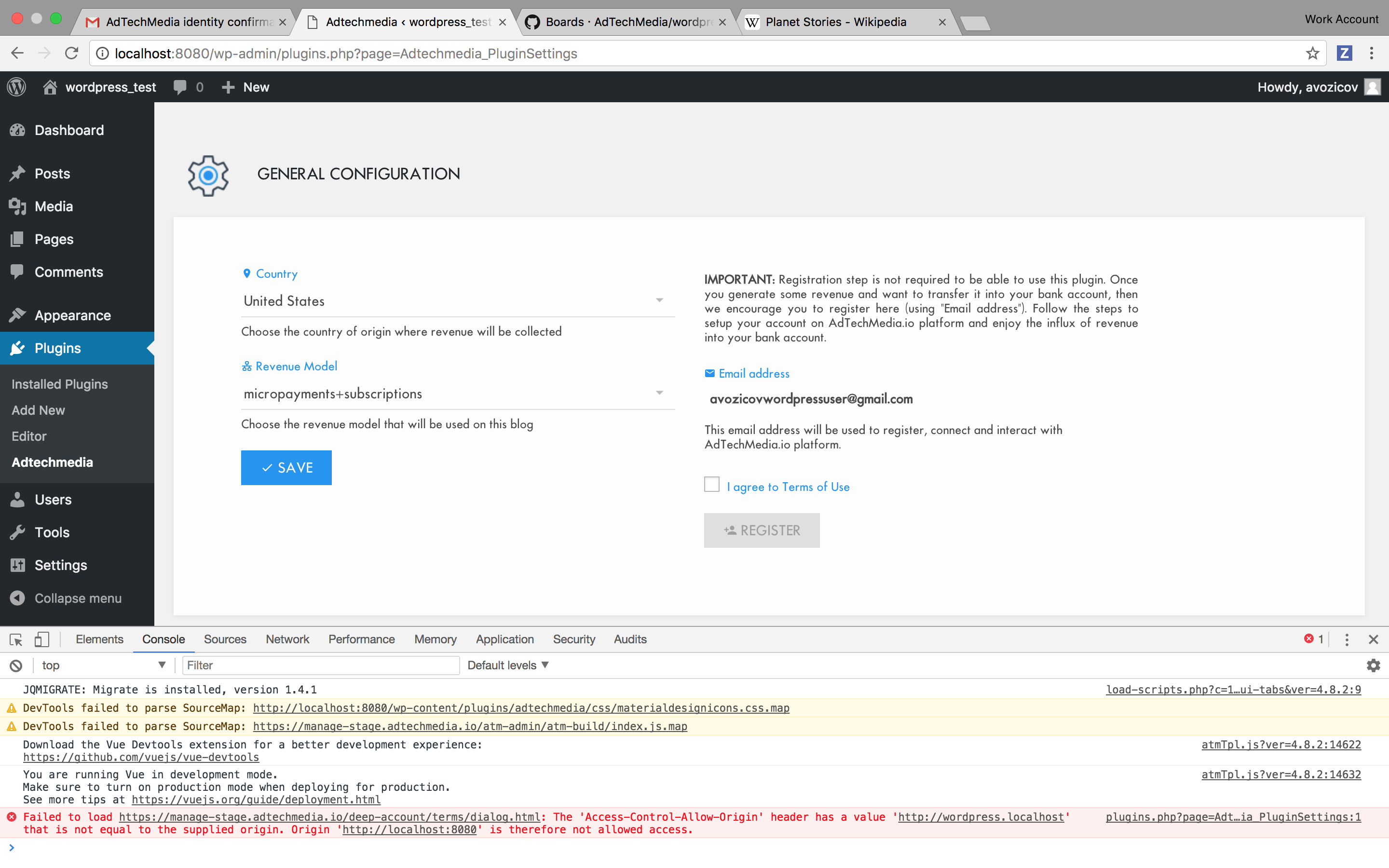
Task: Open DevTools console settings gear
Action: coord(1373,665)
